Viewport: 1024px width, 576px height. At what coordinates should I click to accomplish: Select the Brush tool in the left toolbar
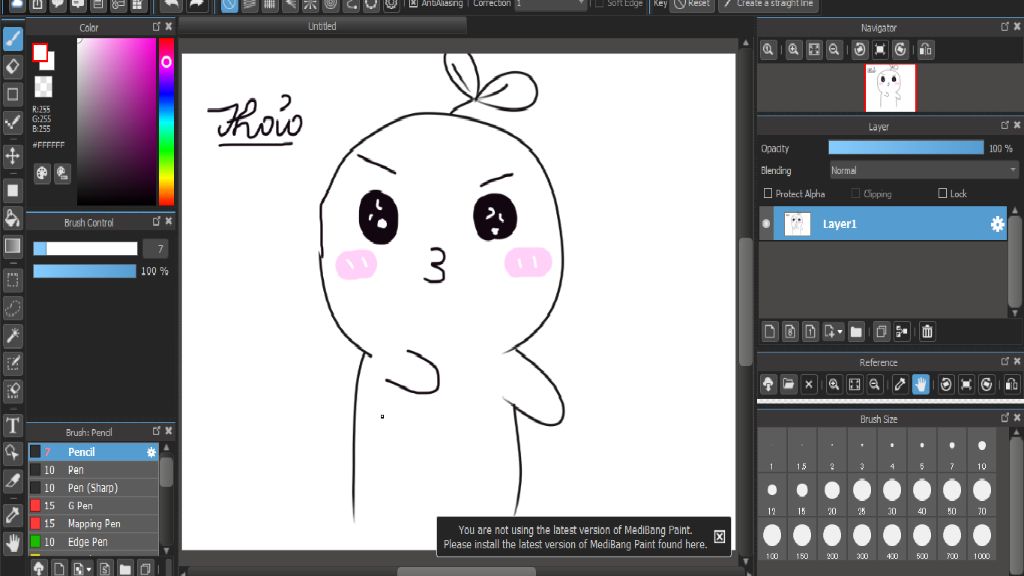(x=12, y=39)
